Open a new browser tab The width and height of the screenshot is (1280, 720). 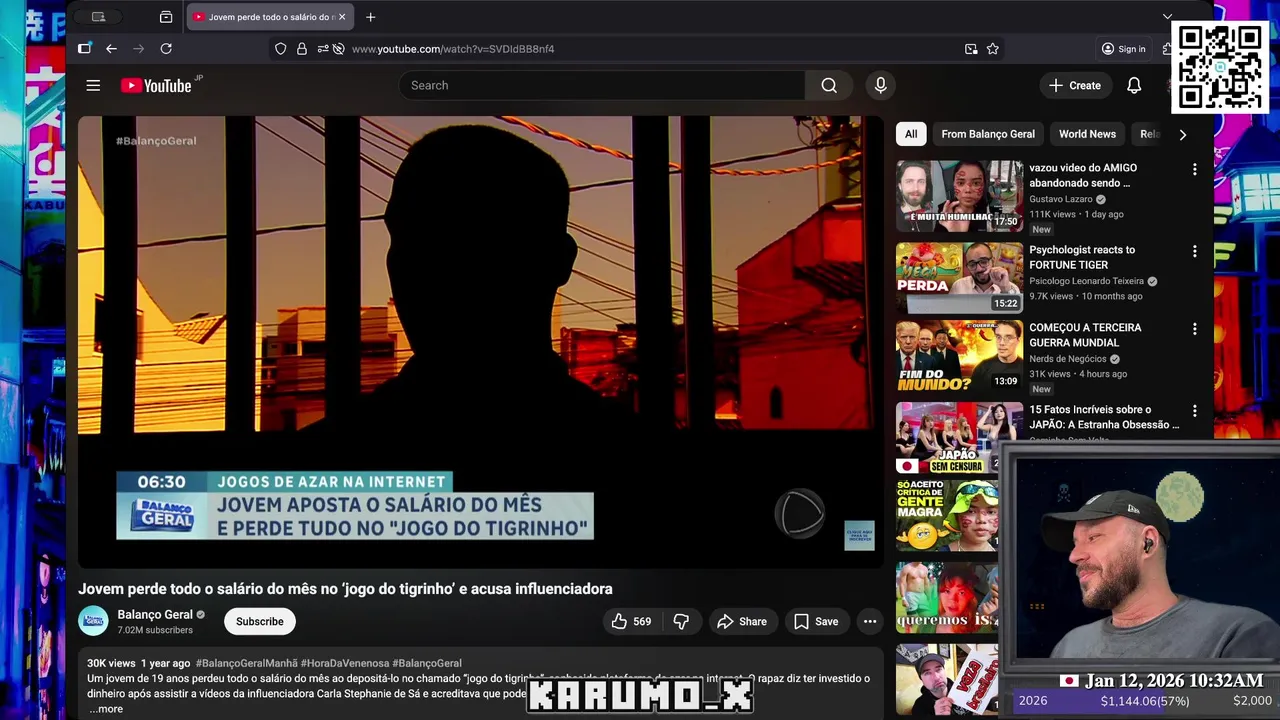pyautogui.click(x=370, y=17)
